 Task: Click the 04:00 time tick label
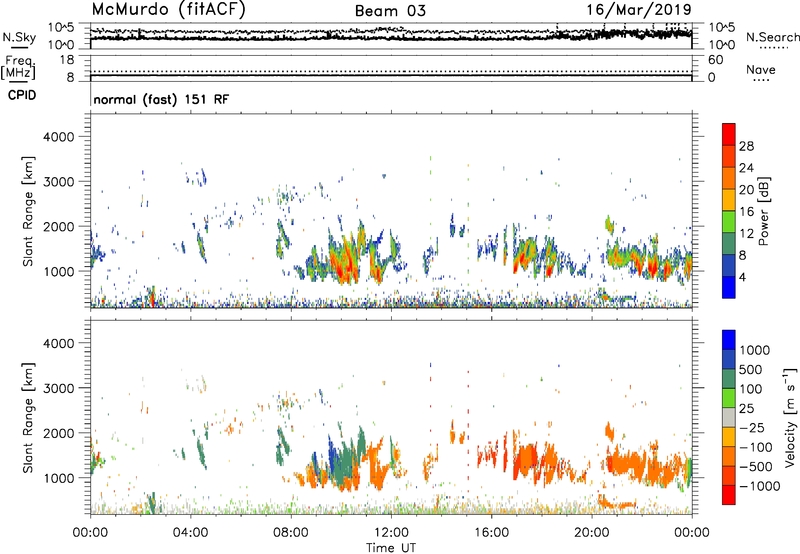coord(190,533)
